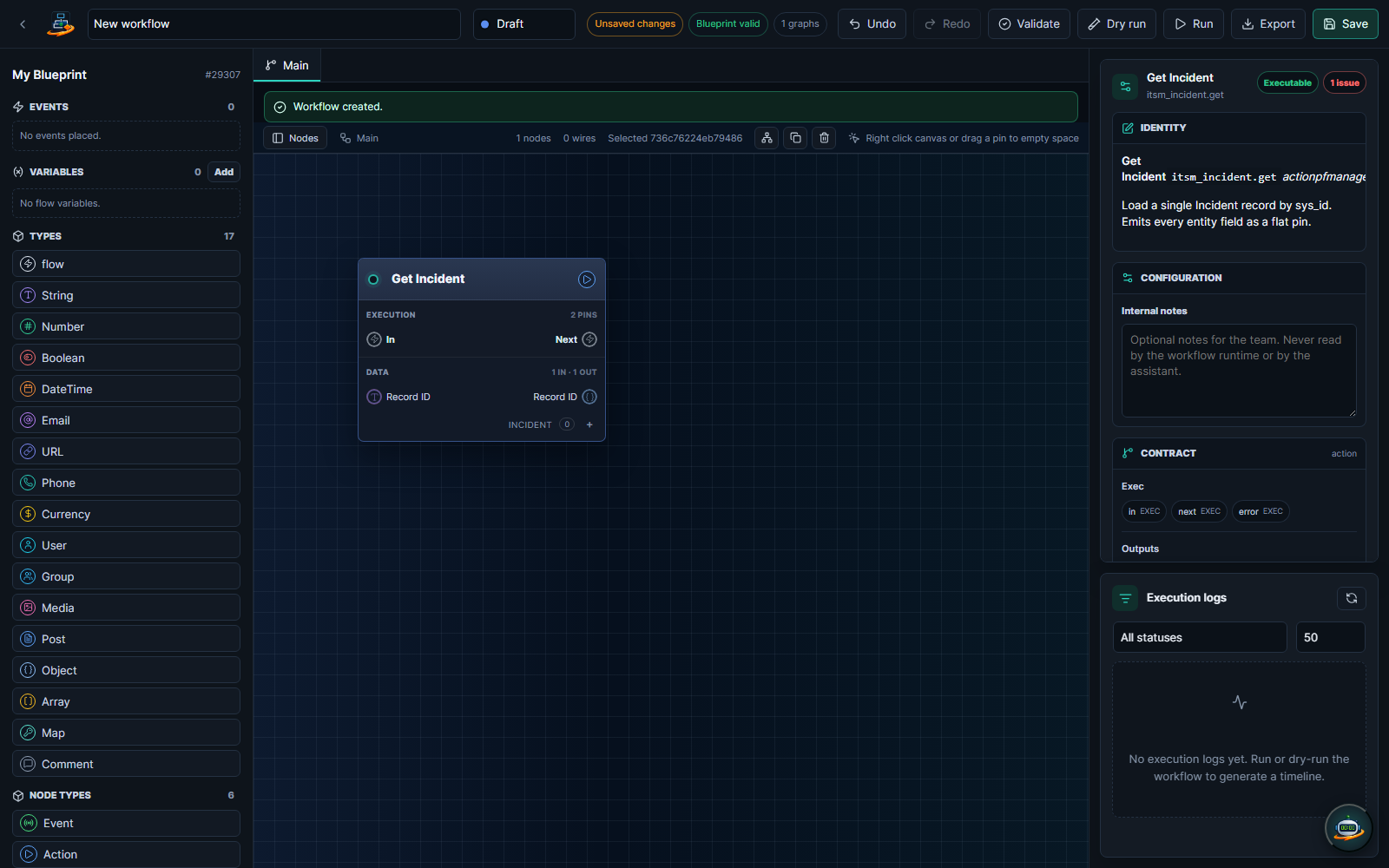Image resolution: width=1389 pixels, height=868 pixels.
Task: Select the User type
Action: coord(127,545)
